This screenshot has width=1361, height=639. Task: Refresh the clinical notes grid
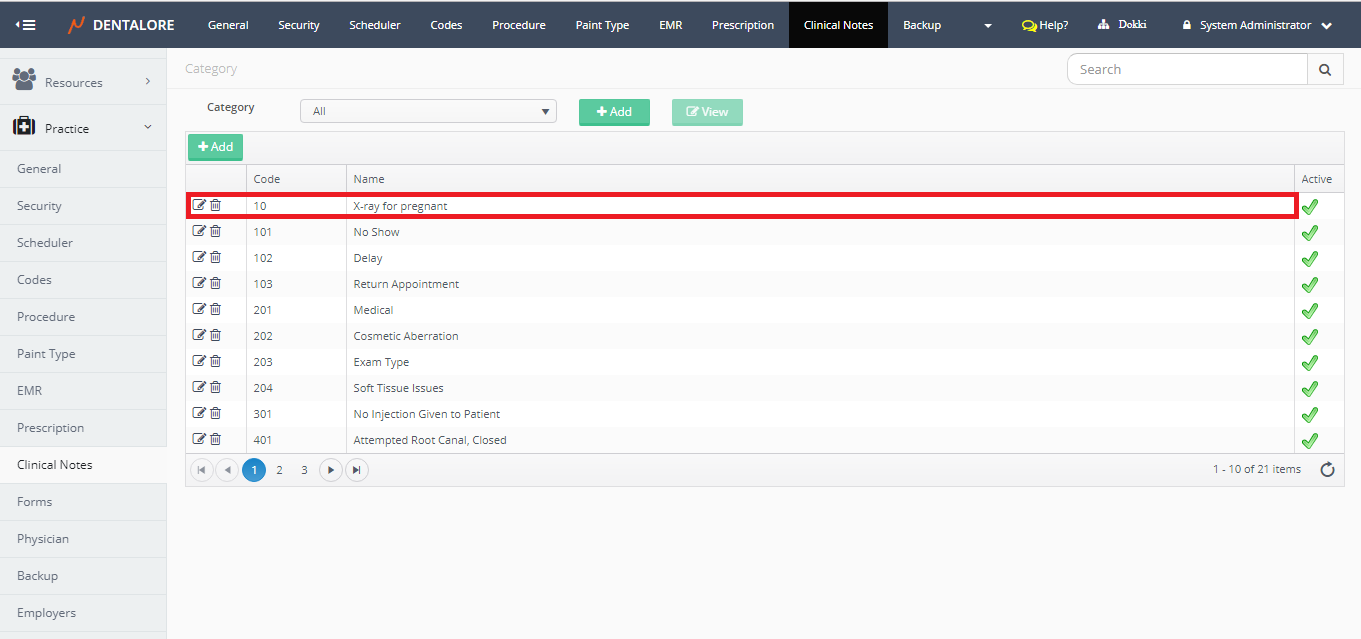coord(1327,470)
